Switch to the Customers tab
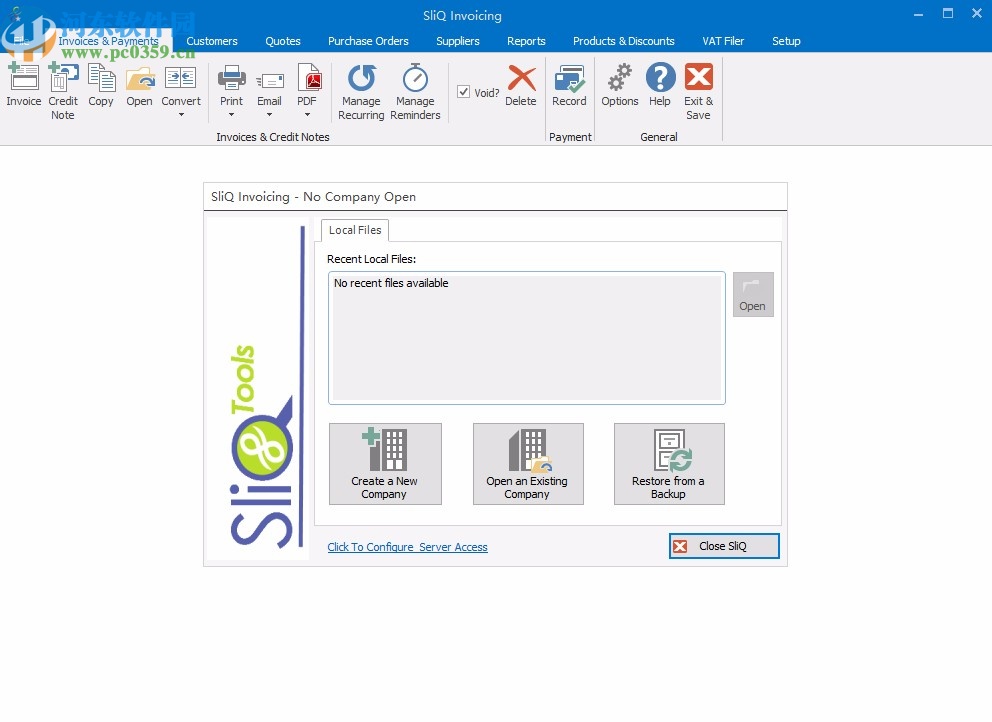 coord(212,41)
